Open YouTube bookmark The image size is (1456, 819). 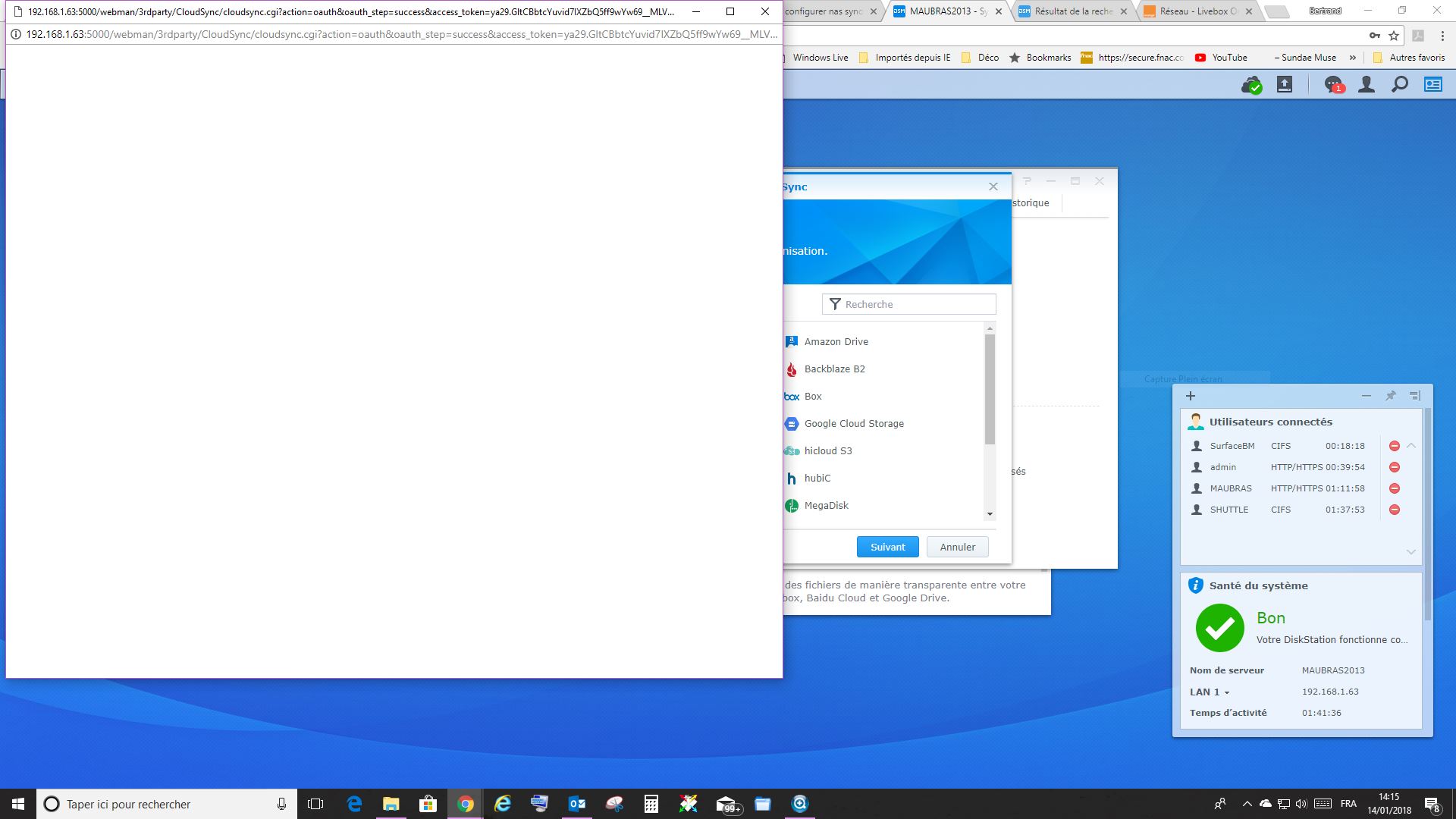(x=1221, y=58)
